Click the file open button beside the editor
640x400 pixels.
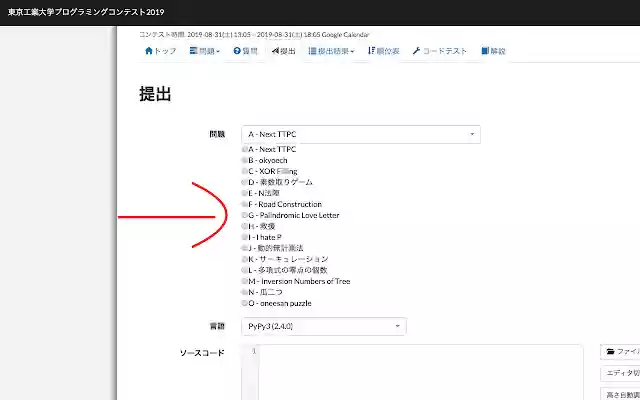tap(620, 352)
